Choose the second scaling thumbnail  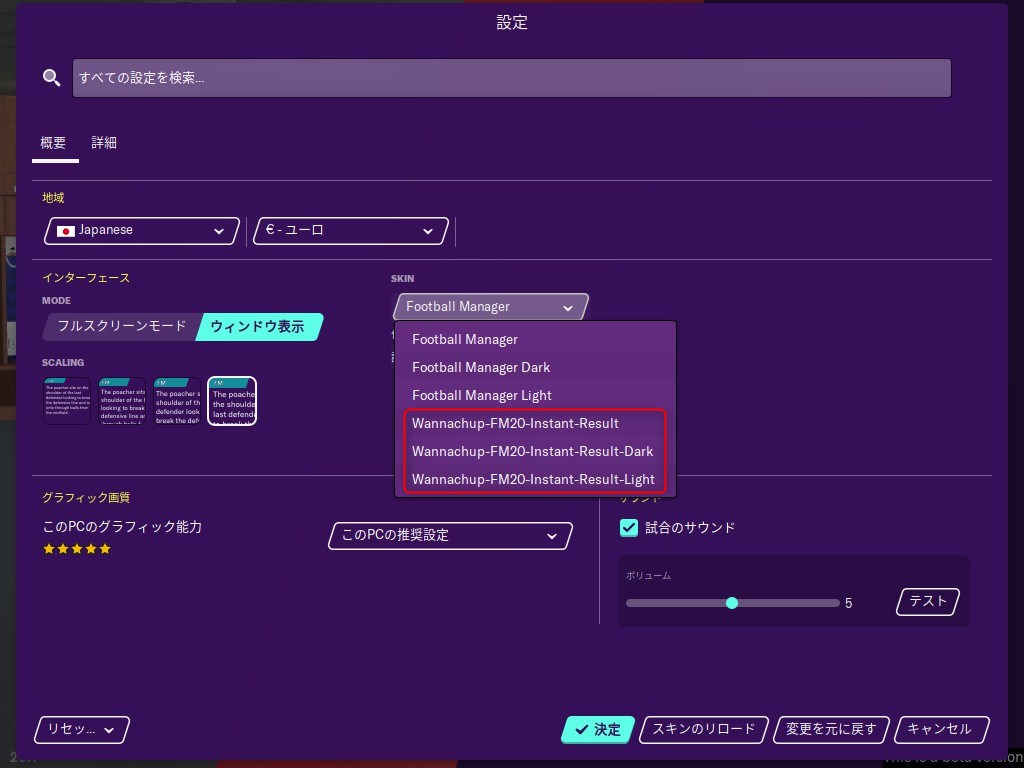tap(122, 401)
